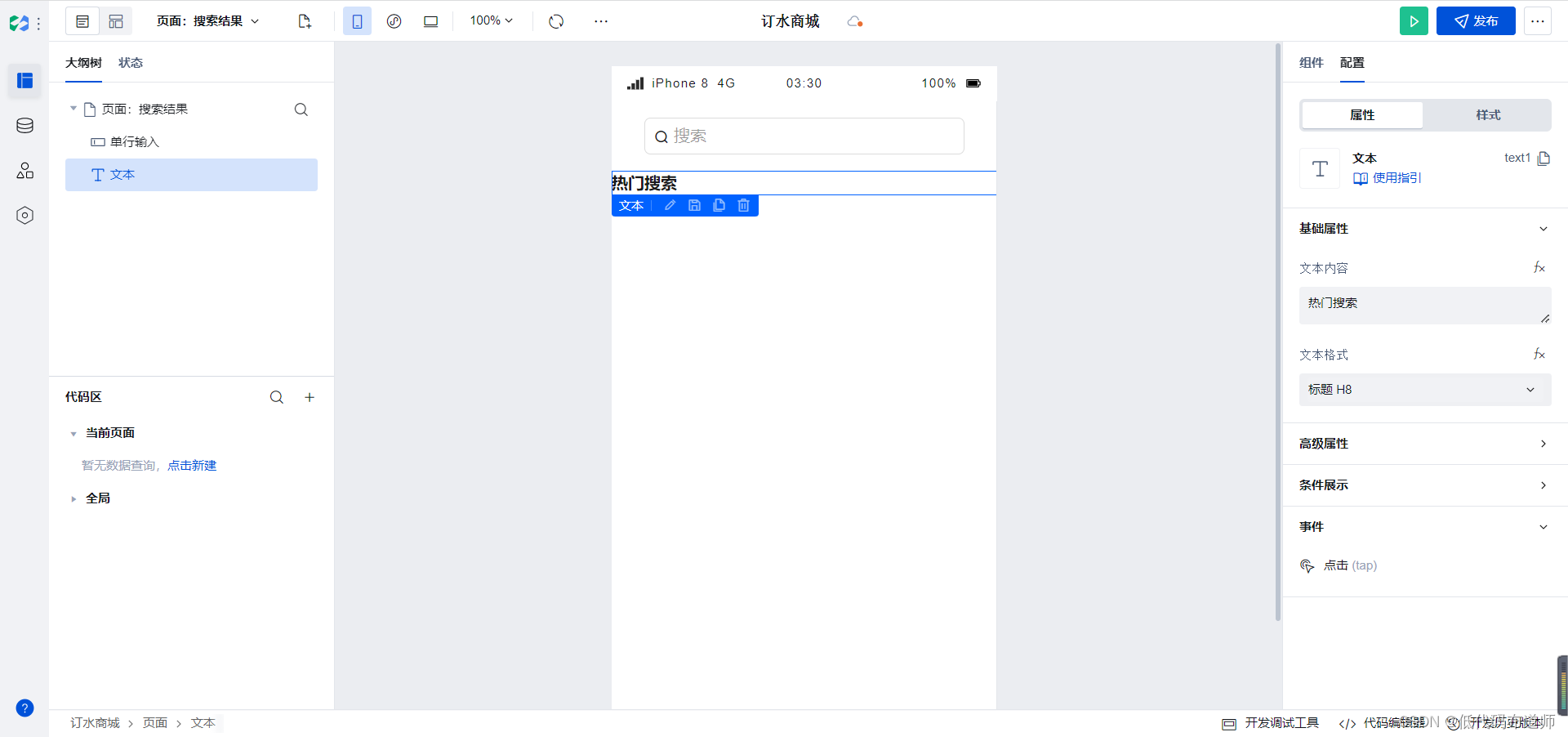Image resolution: width=1568 pixels, height=737 pixels.
Task: Click the 文本内容 textarea
Action: 1425,306
